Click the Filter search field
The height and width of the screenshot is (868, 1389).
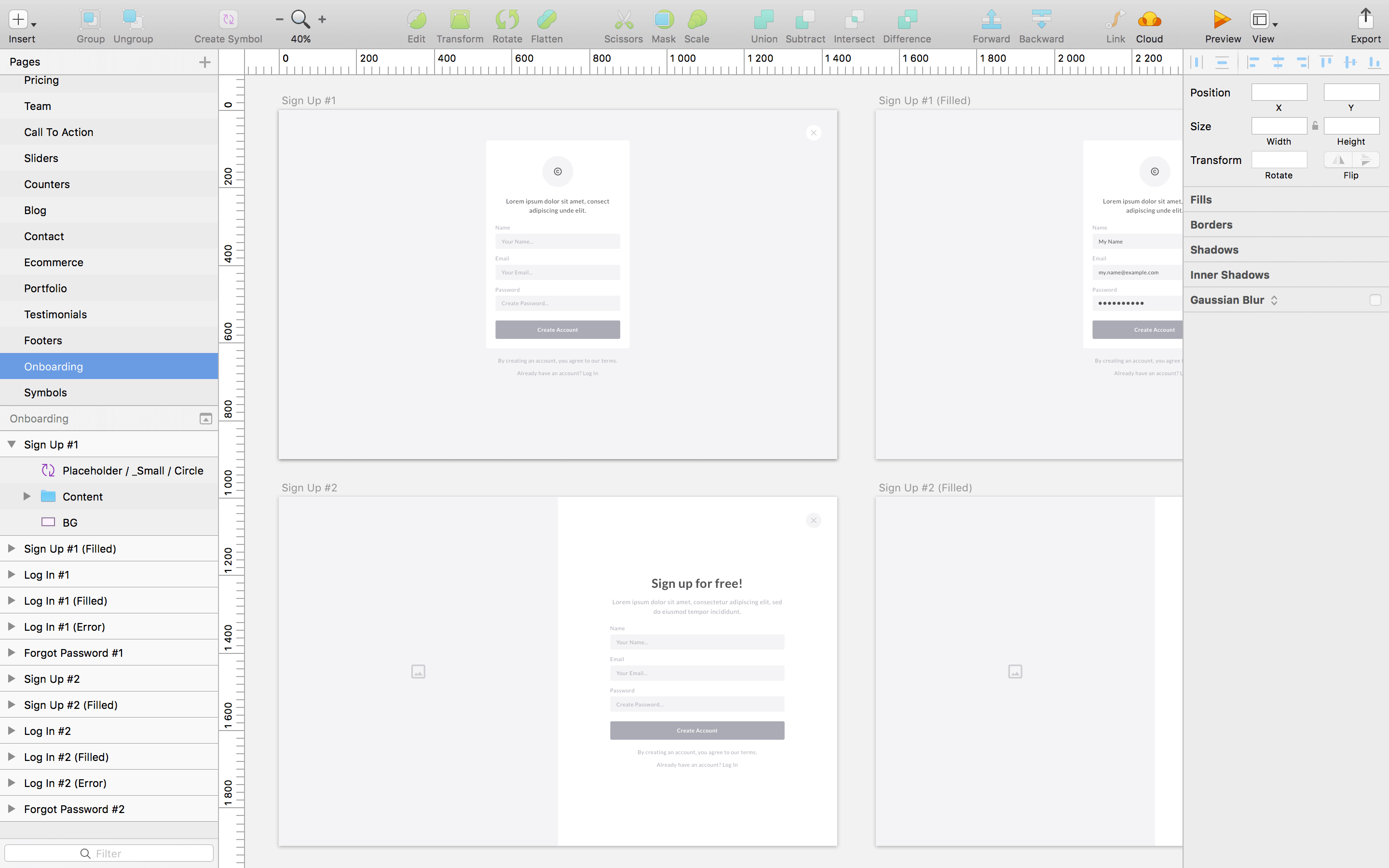point(109,853)
